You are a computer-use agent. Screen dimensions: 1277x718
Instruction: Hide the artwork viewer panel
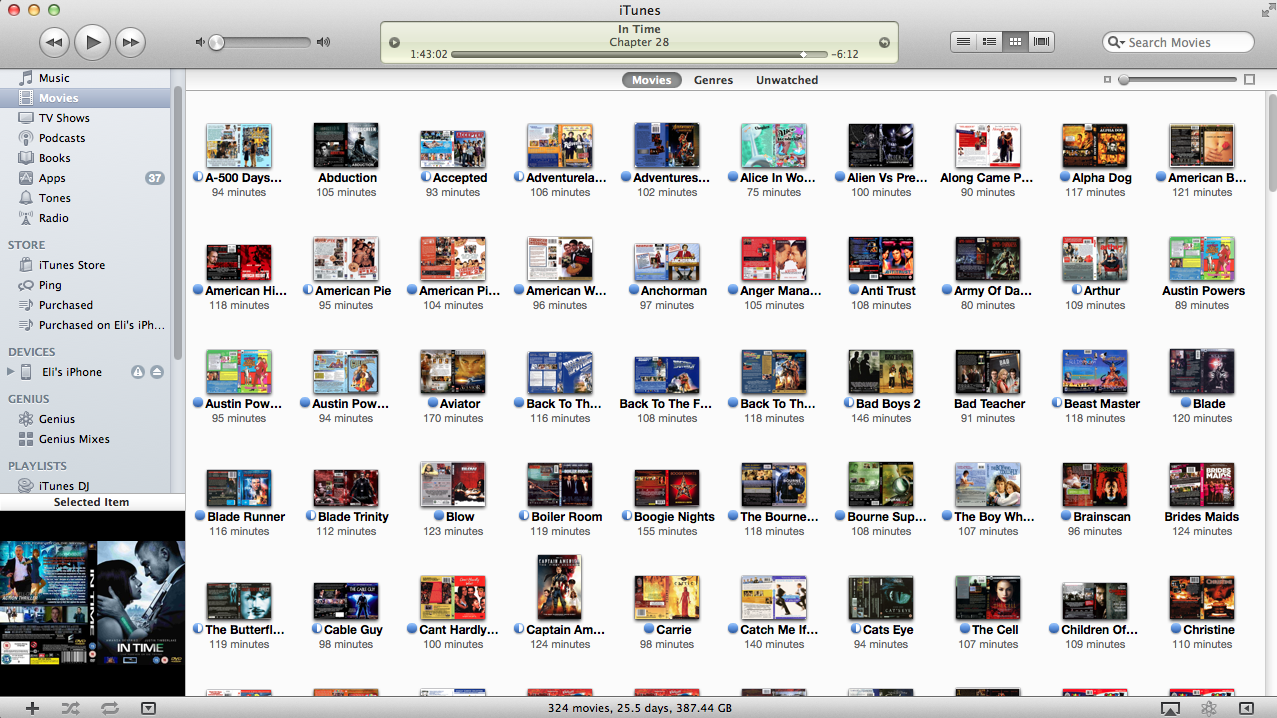148,708
